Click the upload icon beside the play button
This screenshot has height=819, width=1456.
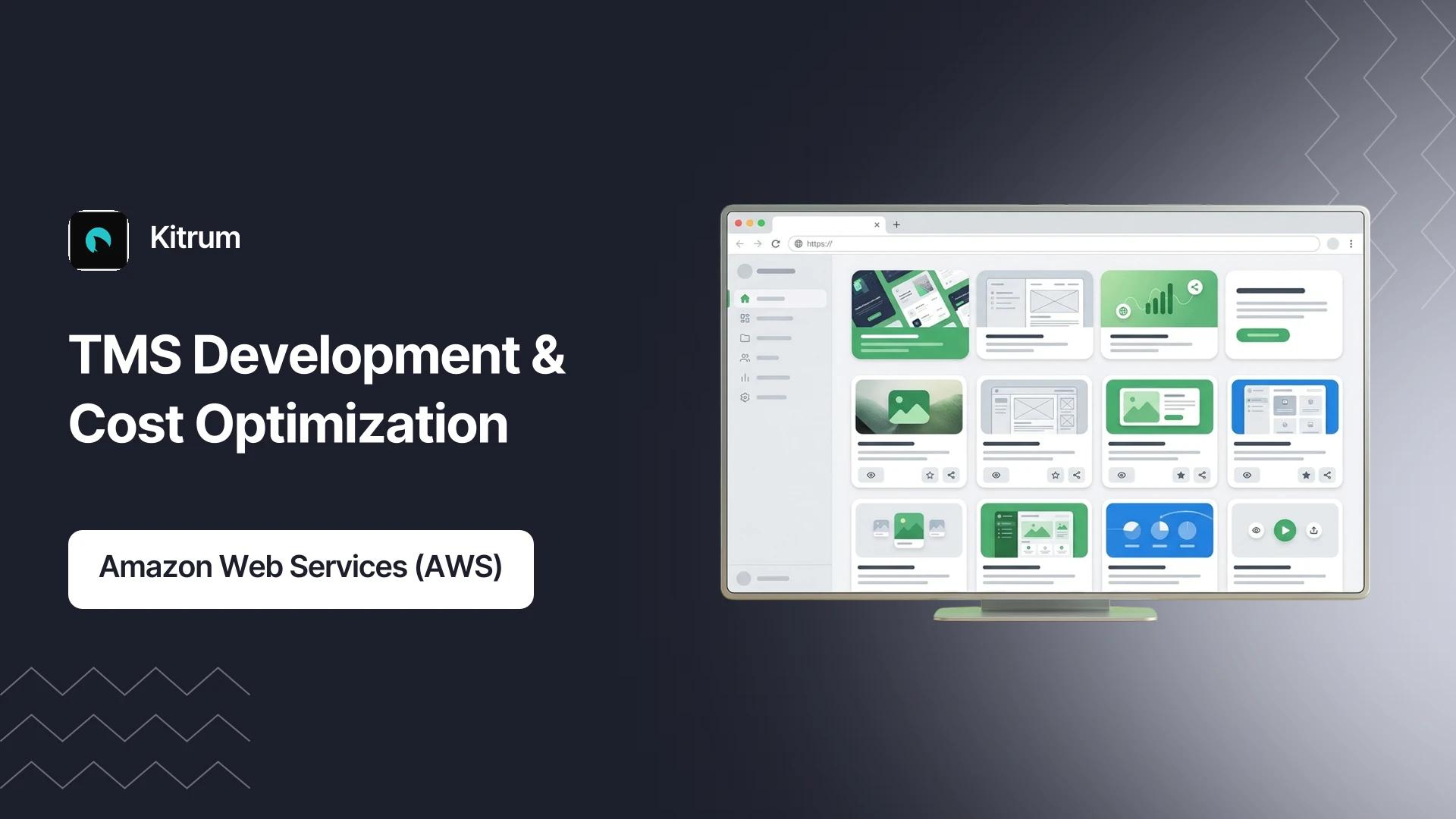1313,530
